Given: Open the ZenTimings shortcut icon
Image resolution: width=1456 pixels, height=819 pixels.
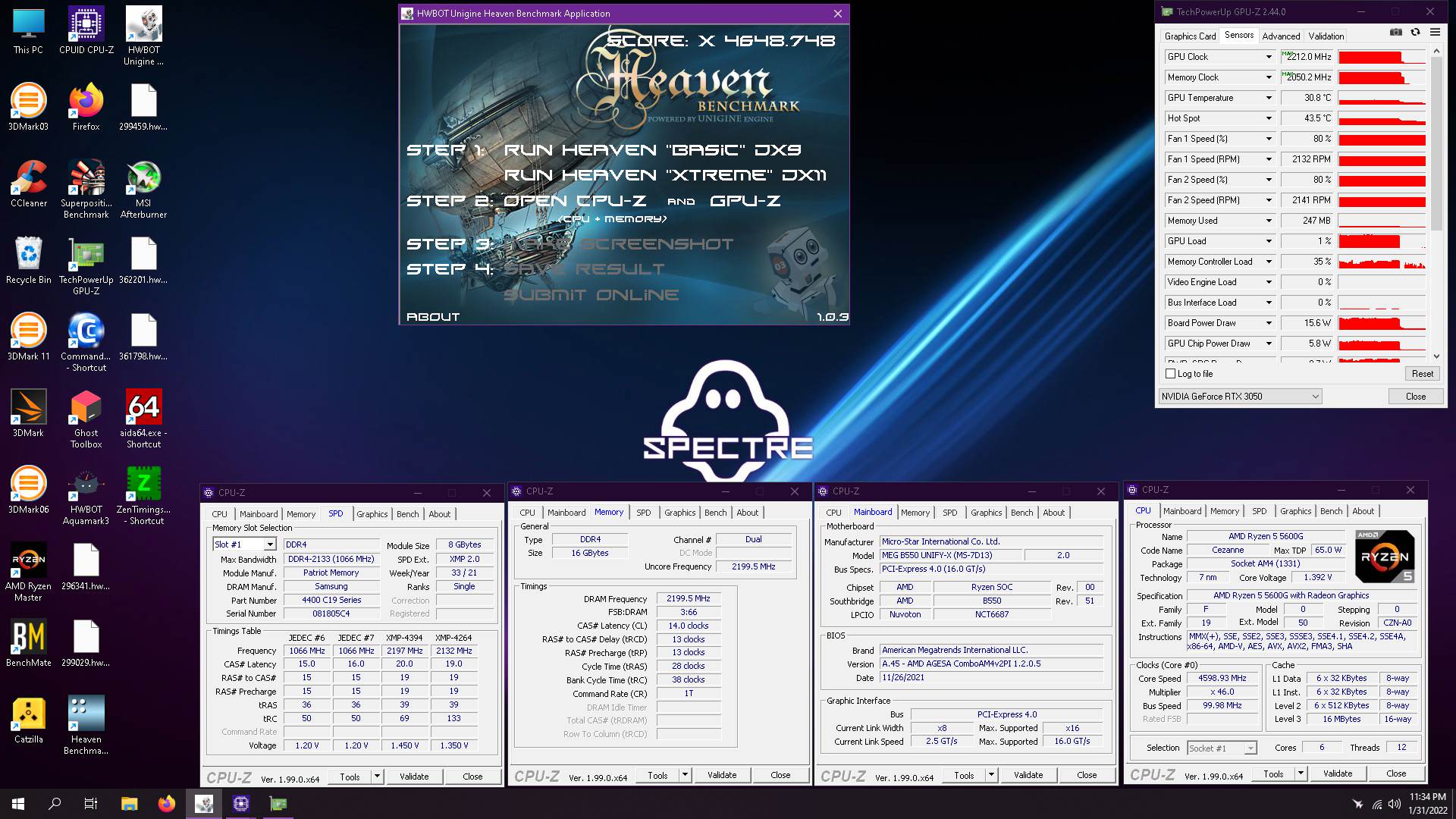Looking at the screenshot, I should point(144,495).
